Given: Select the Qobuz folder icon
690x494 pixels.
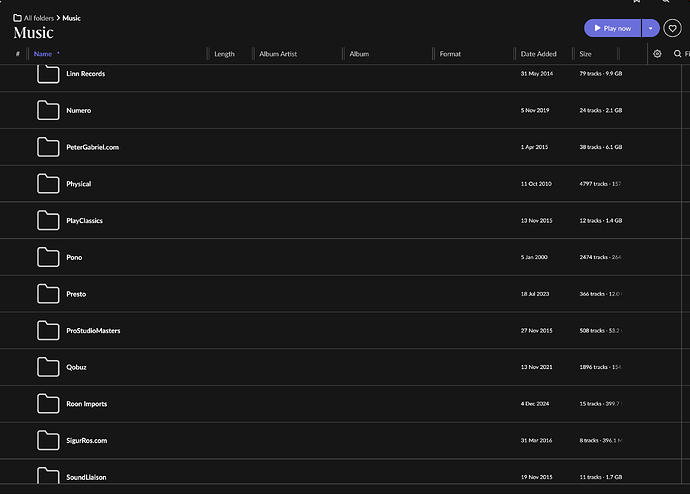Looking at the screenshot, I should (x=48, y=367).
